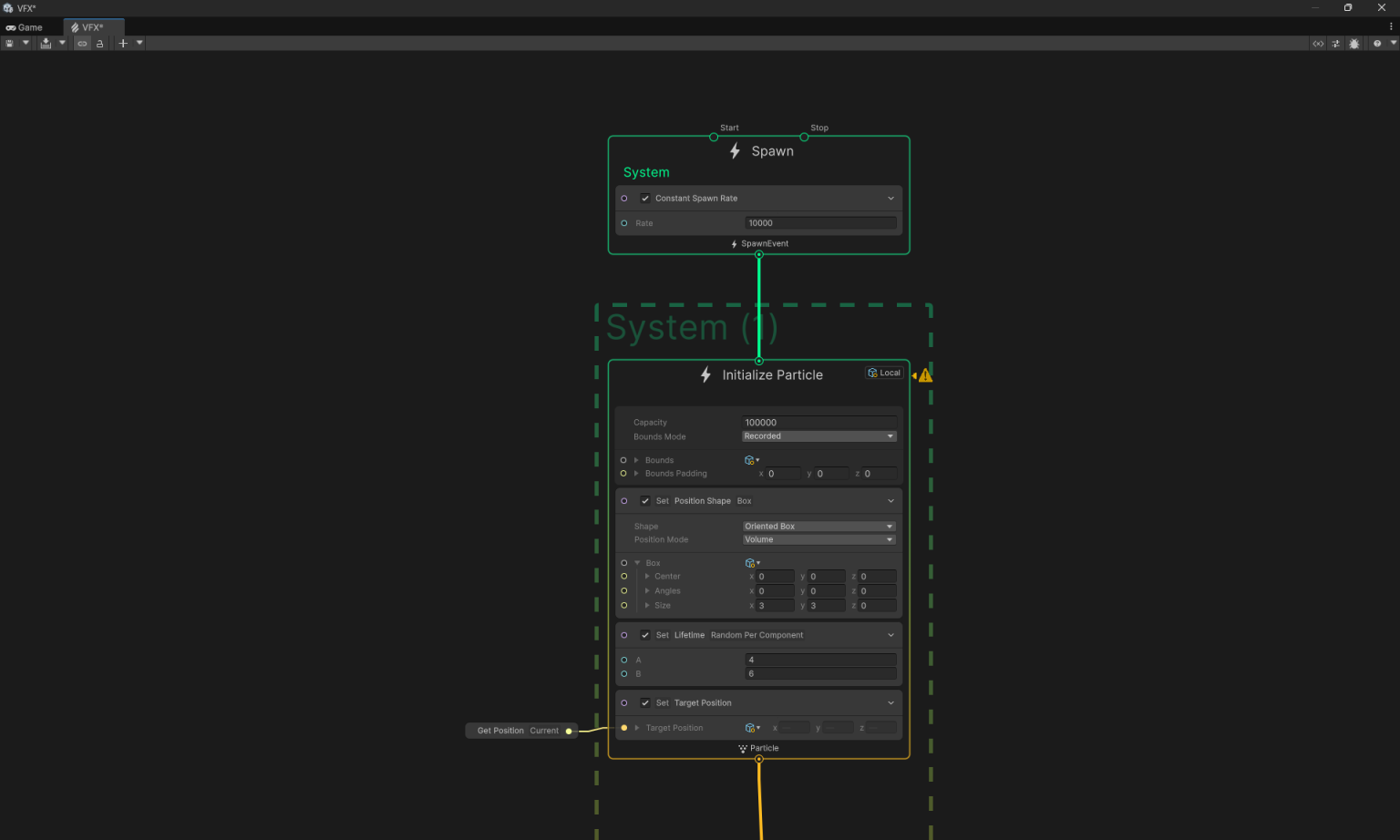1400x840 pixels.
Task: Uncheck Set Position Shape Box
Action: (x=645, y=500)
